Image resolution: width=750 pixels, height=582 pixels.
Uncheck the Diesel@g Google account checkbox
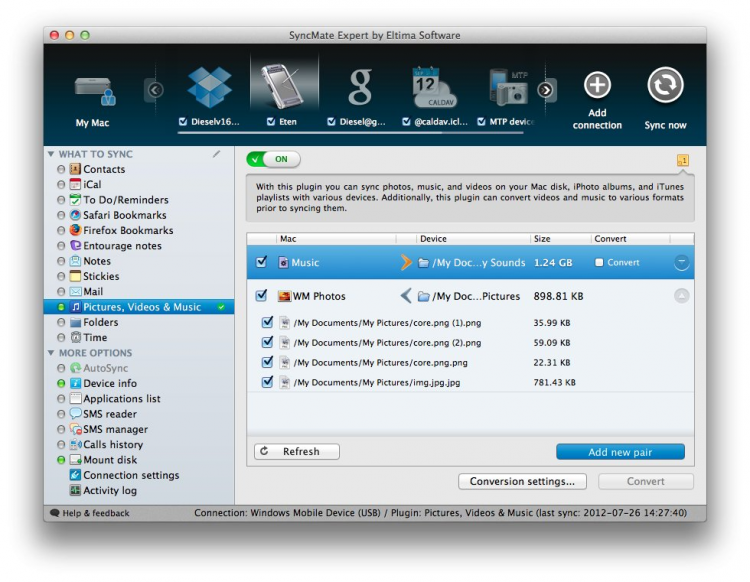331,121
